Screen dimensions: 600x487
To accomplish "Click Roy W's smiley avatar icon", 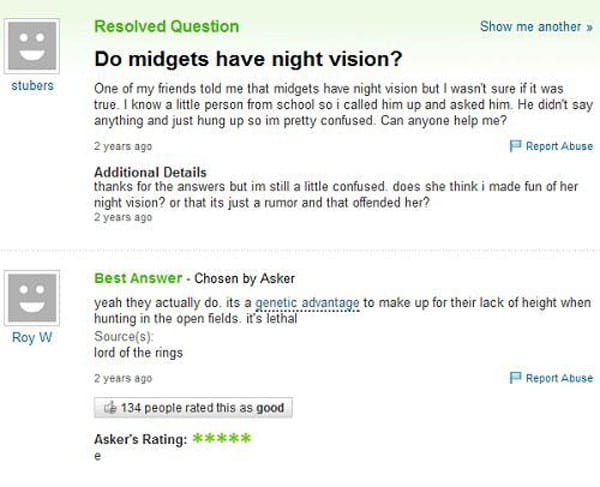I will point(33,296).
